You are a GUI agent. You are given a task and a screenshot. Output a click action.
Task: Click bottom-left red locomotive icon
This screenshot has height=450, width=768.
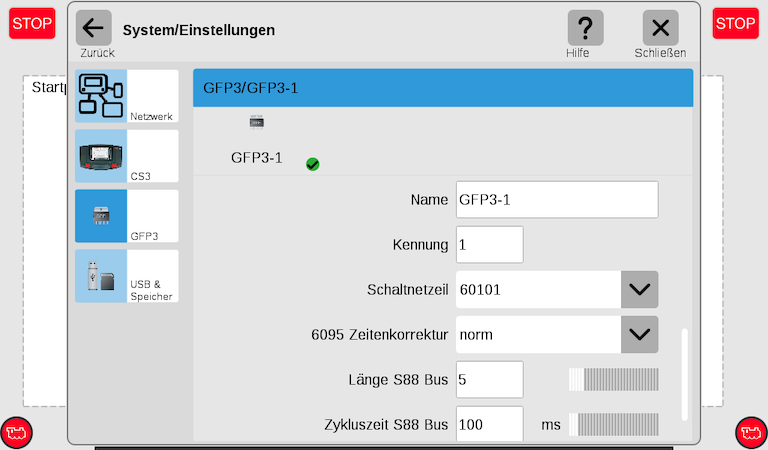[17, 432]
